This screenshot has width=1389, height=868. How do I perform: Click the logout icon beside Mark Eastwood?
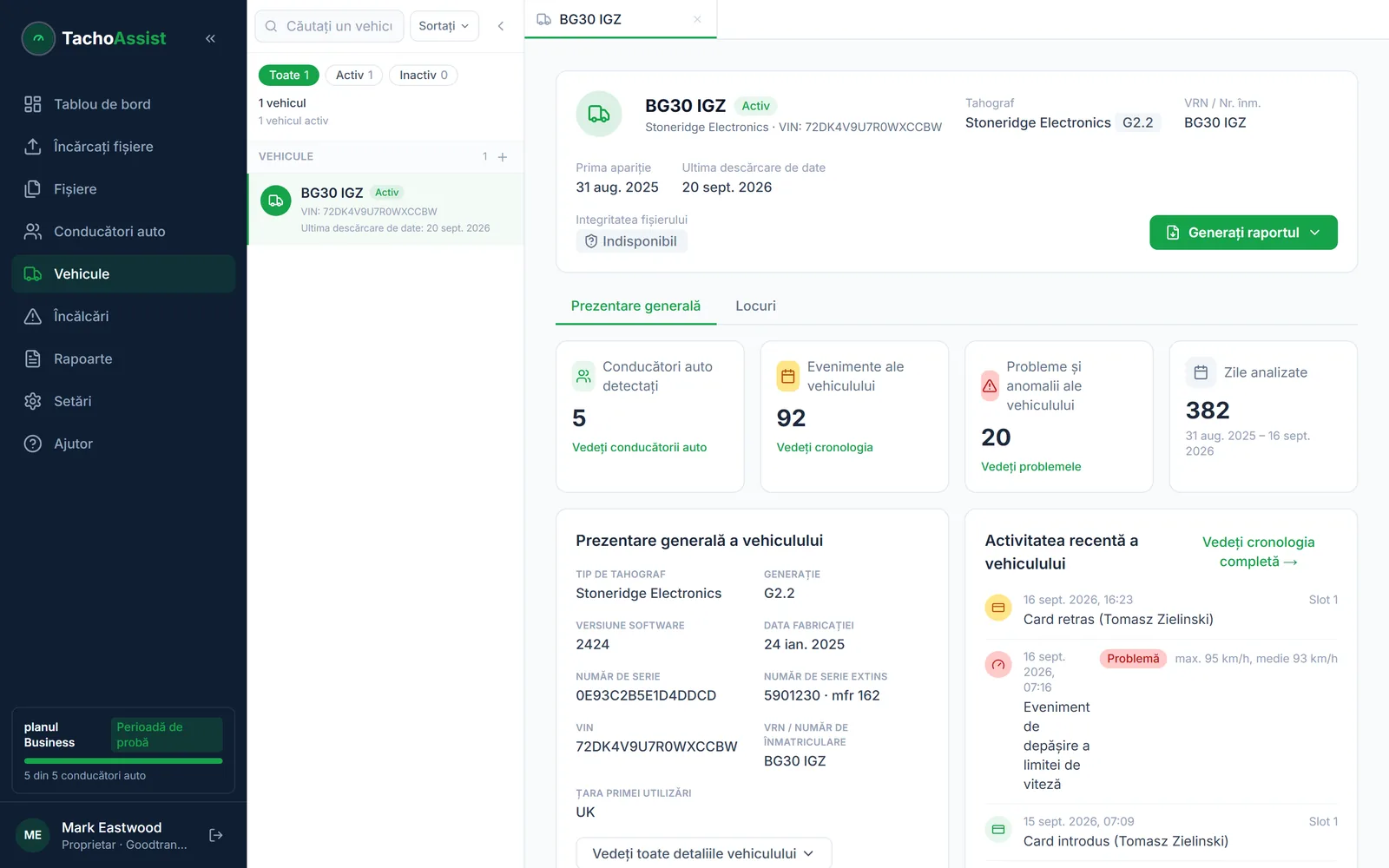tap(216, 835)
